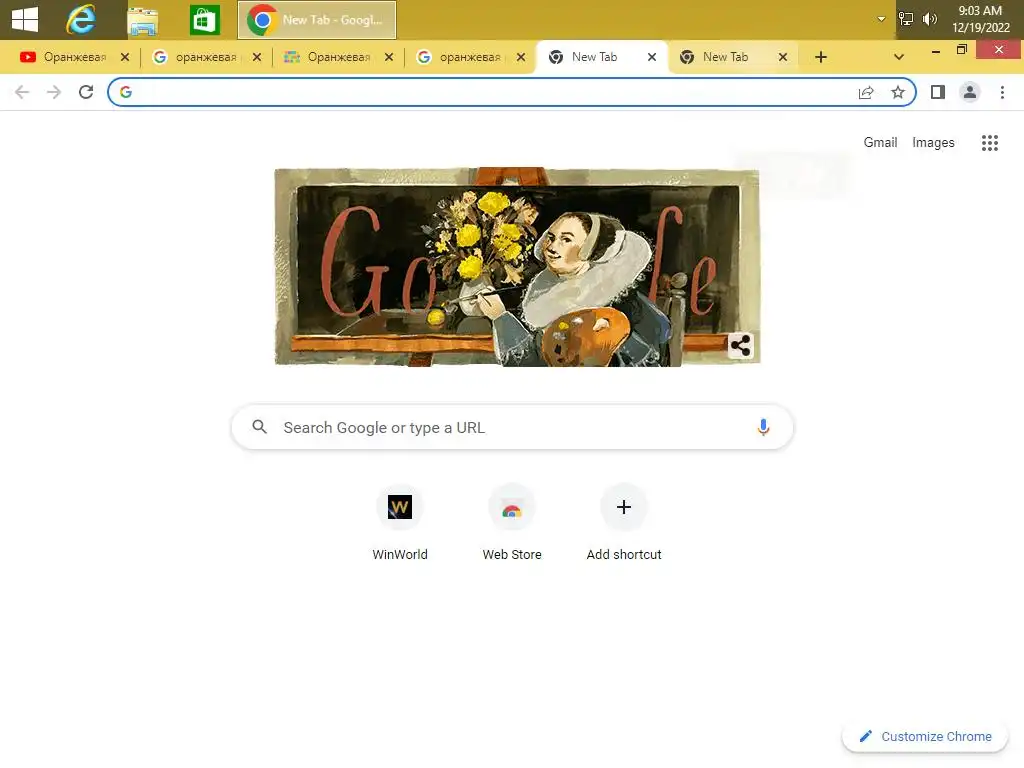Open the Windows Start menu
This screenshot has height=768, width=1024.
(x=25, y=19)
